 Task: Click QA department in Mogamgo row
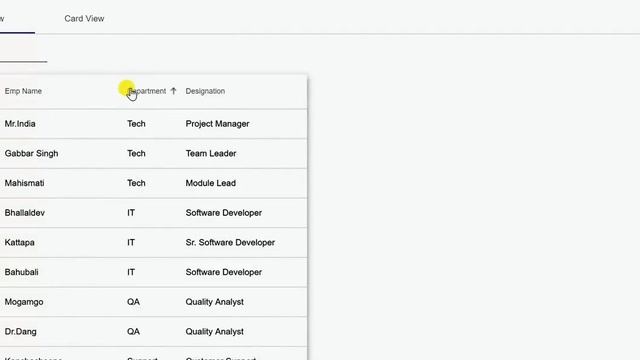point(133,302)
